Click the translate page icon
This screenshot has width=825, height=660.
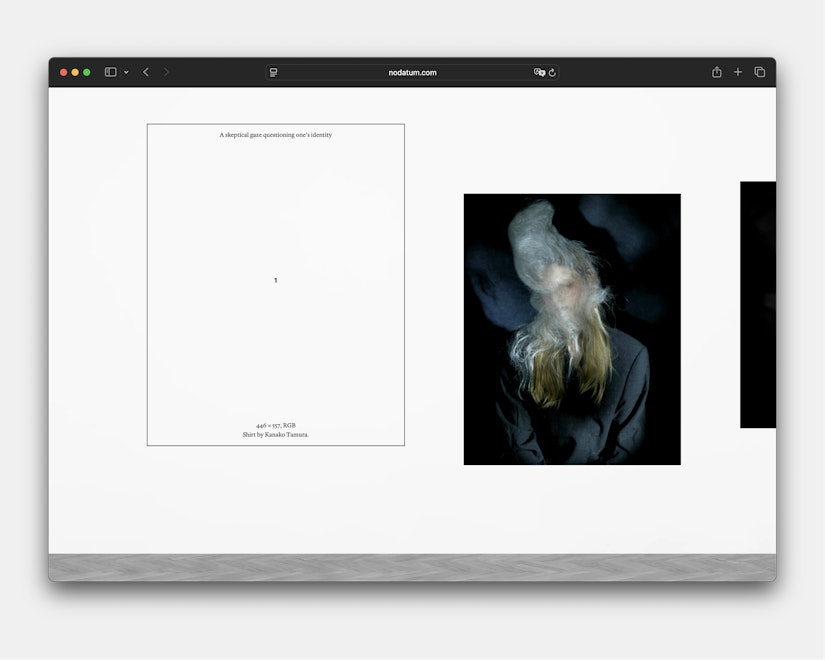539,72
